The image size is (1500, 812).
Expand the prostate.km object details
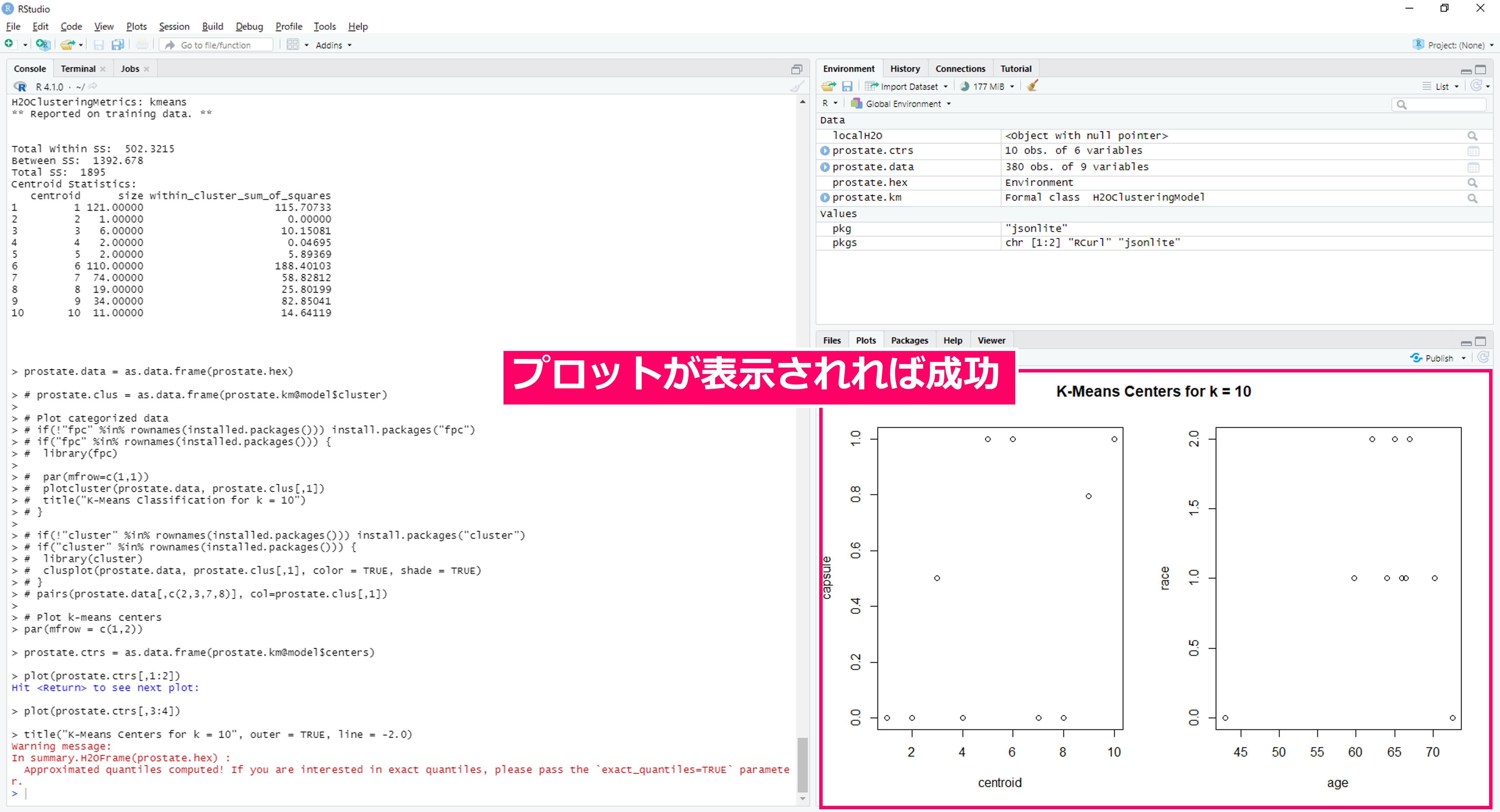825,198
